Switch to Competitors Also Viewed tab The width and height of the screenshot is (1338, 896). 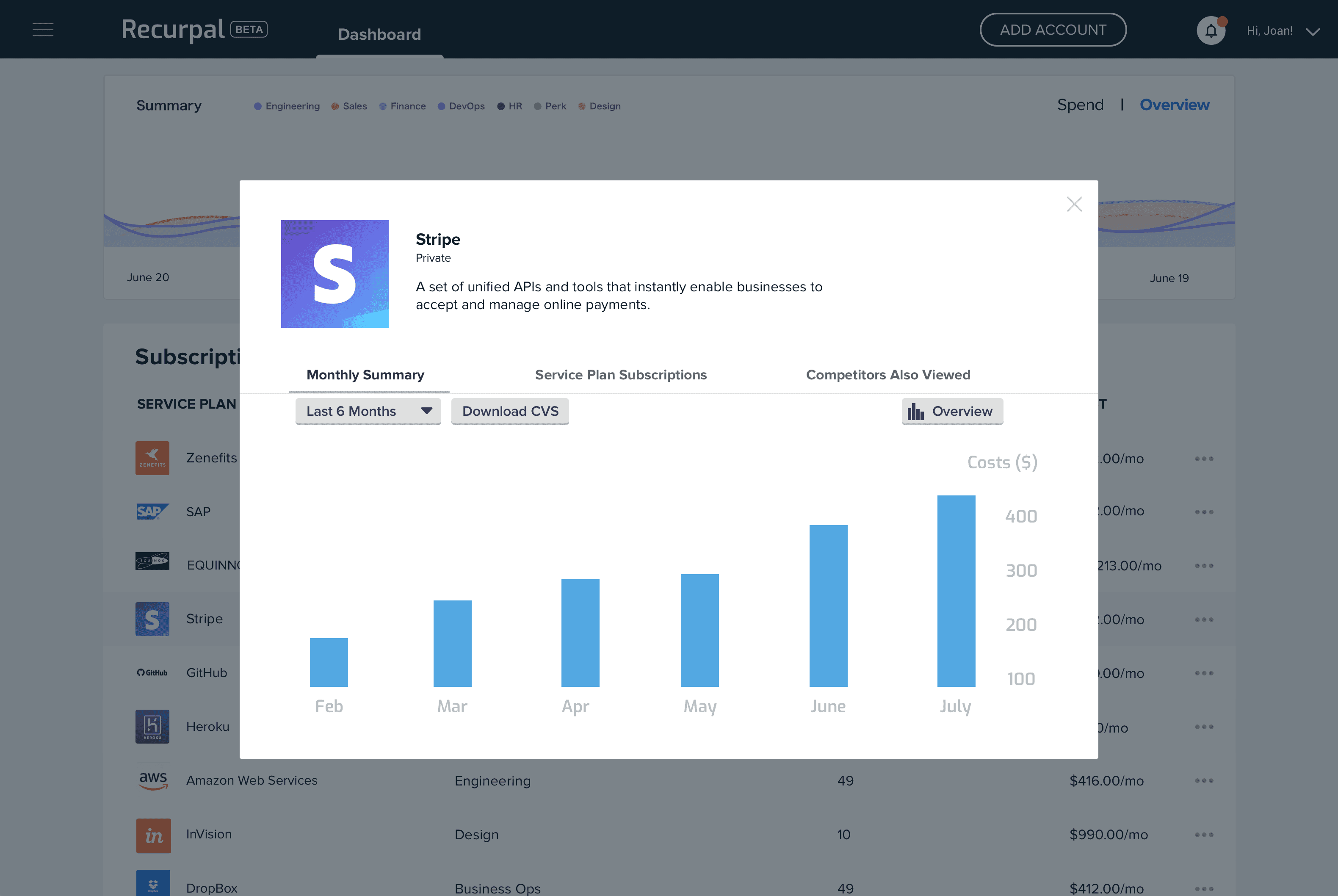(x=888, y=375)
